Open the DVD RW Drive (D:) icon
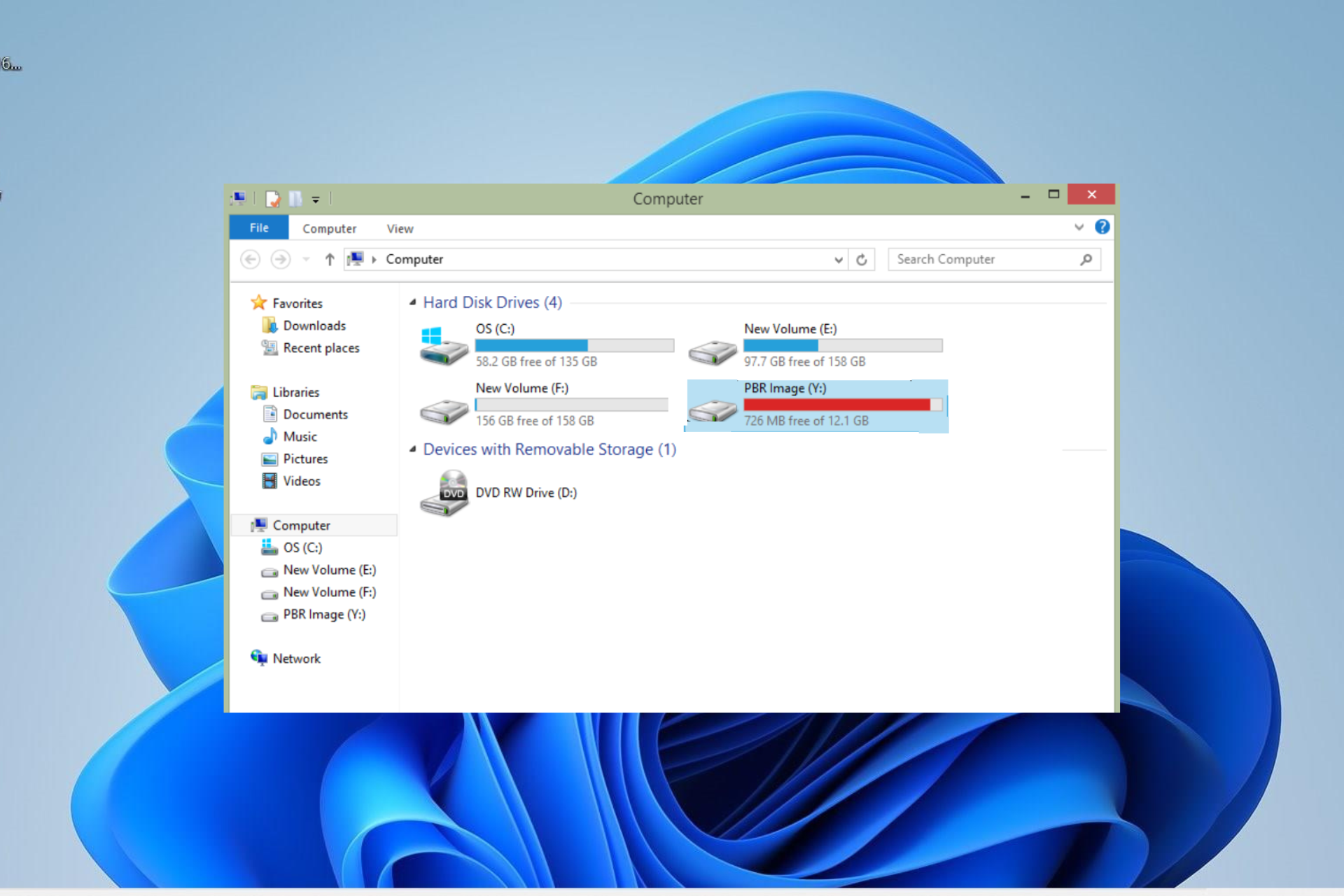This screenshot has height=896, width=1344. click(443, 493)
